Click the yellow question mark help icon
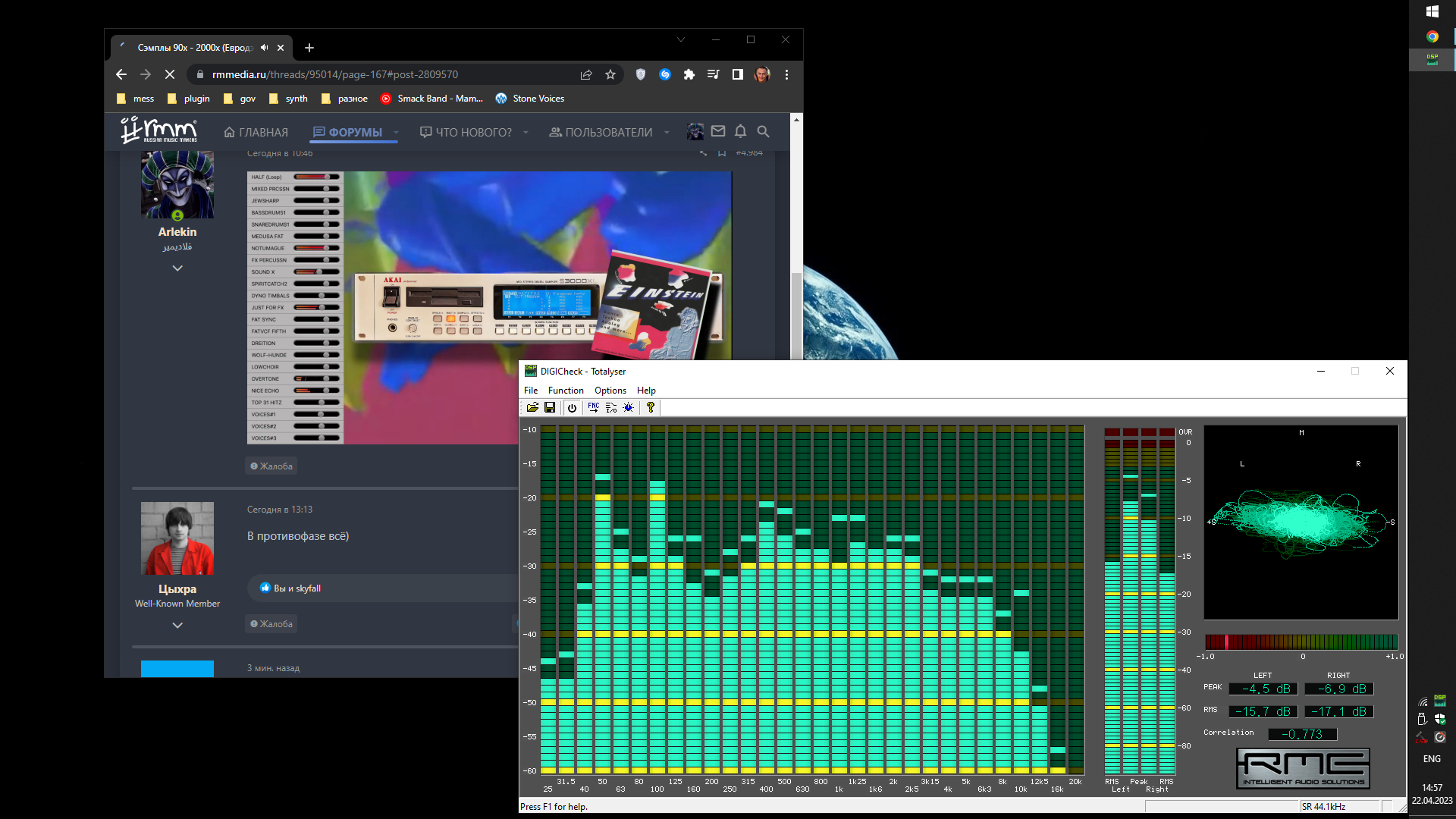This screenshot has width=1456, height=819. pos(651,407)
